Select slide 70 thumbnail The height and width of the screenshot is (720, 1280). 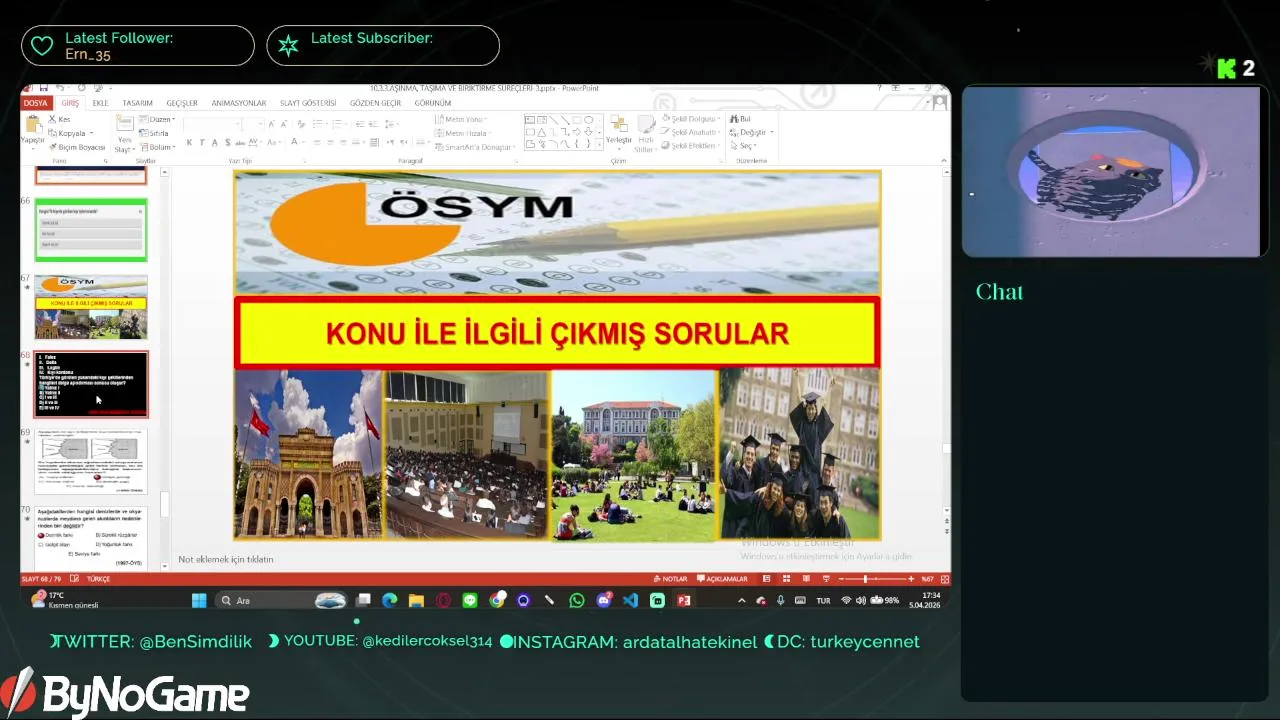(91, 538)
